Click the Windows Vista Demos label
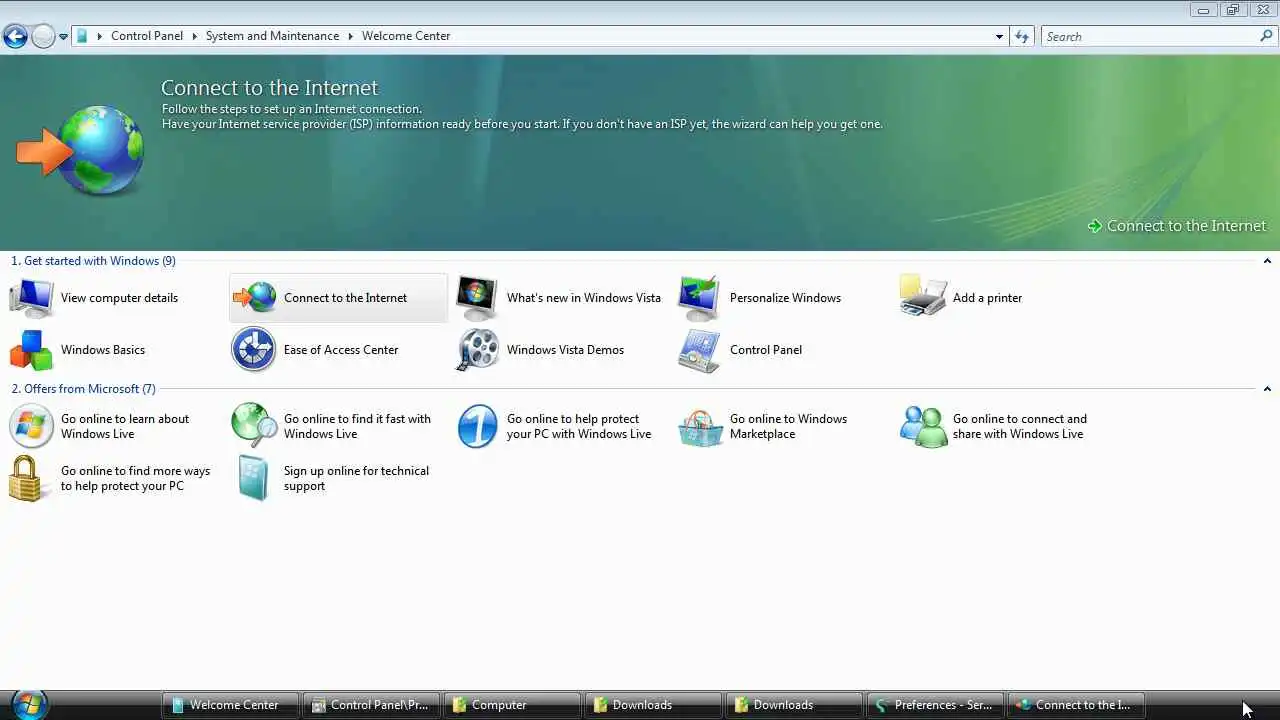This screenshot has height=720, width=1280. point(565,350)
